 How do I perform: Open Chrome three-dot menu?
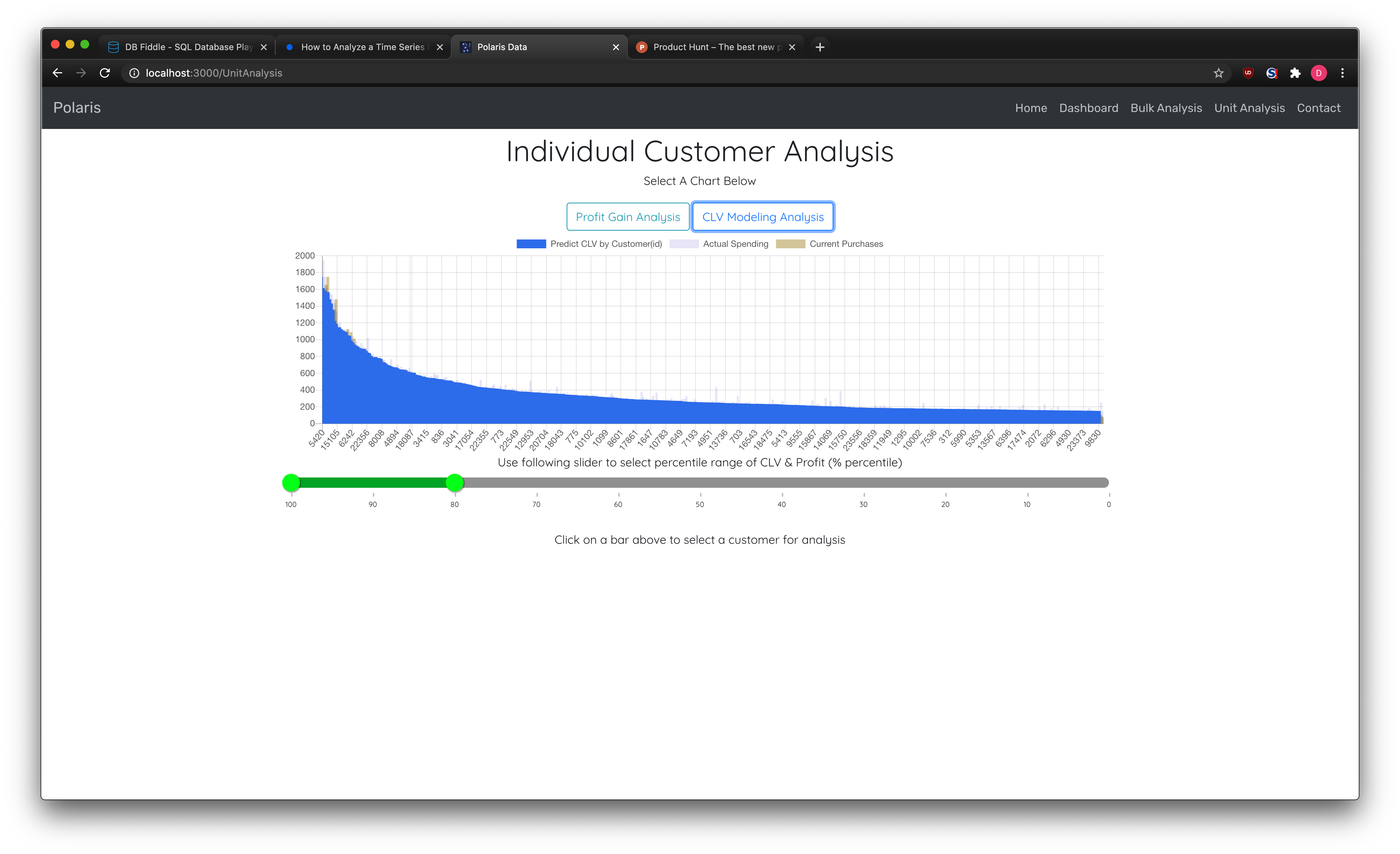pyautogui.click(x=1342, y=73)
